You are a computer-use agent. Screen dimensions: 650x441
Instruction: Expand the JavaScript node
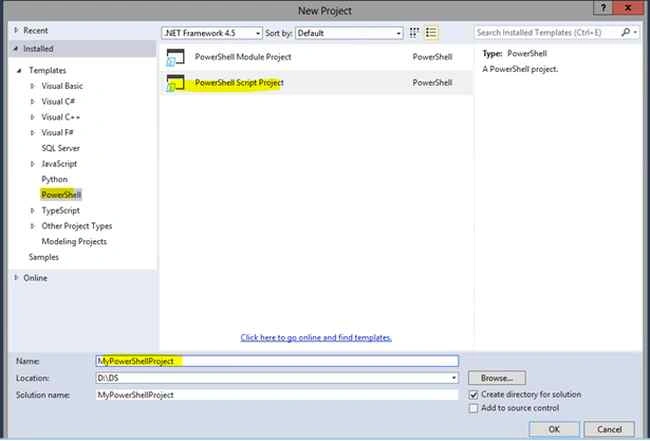click(32, 164)
